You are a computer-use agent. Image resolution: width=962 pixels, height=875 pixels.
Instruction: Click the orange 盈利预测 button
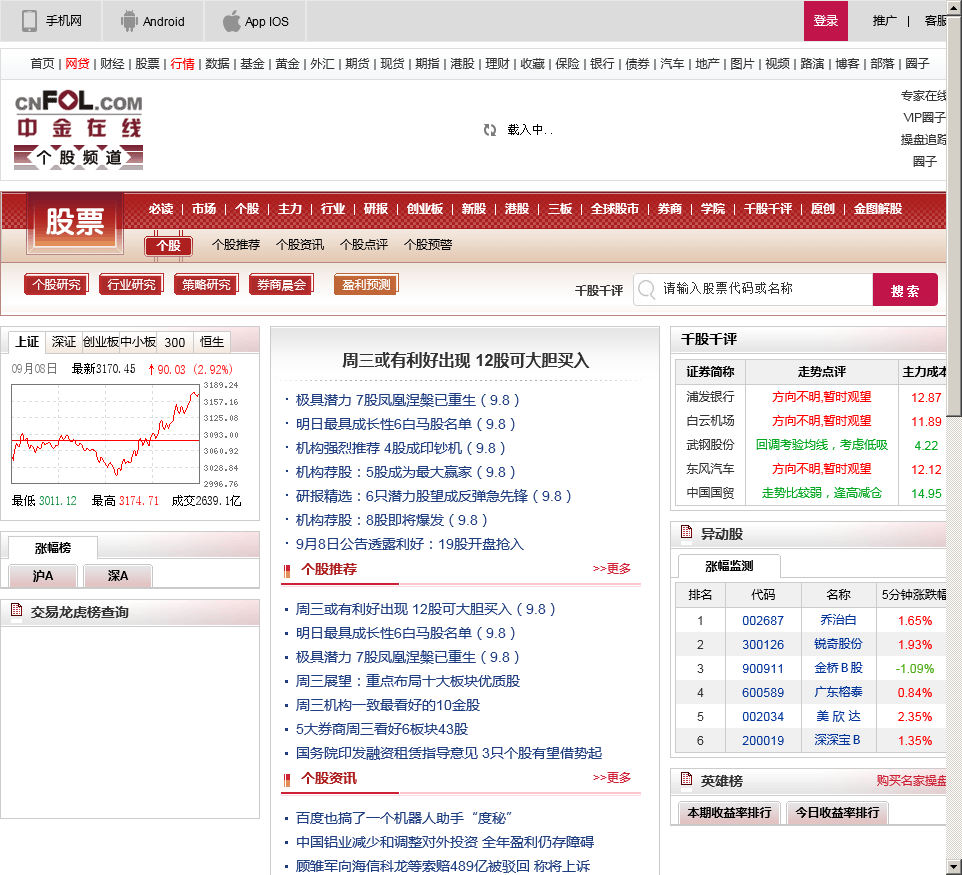click(366, 284)
